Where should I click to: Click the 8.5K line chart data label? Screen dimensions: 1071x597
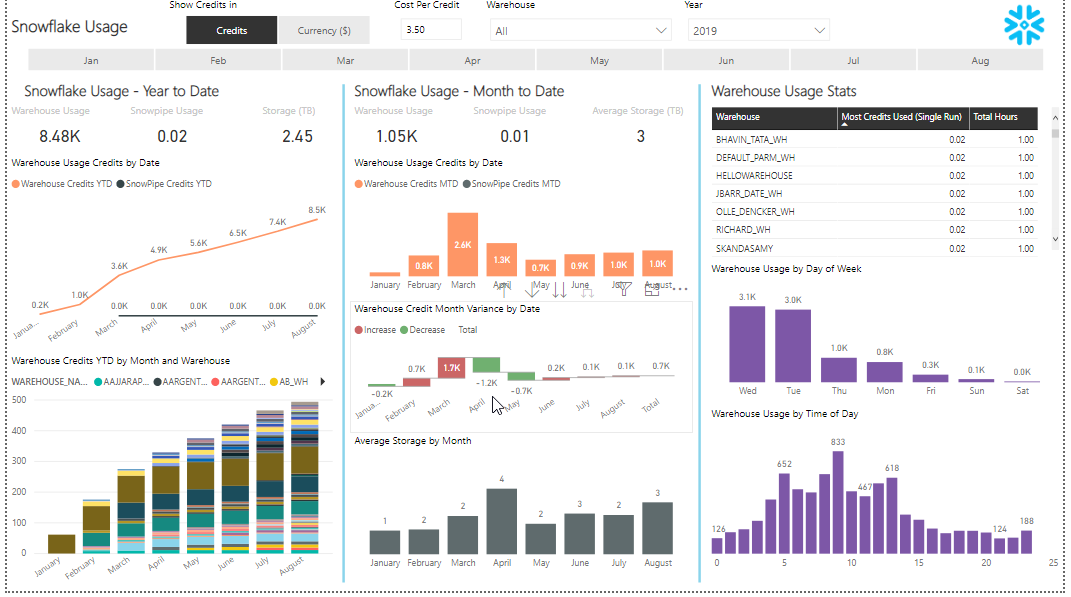click(317, 210)
